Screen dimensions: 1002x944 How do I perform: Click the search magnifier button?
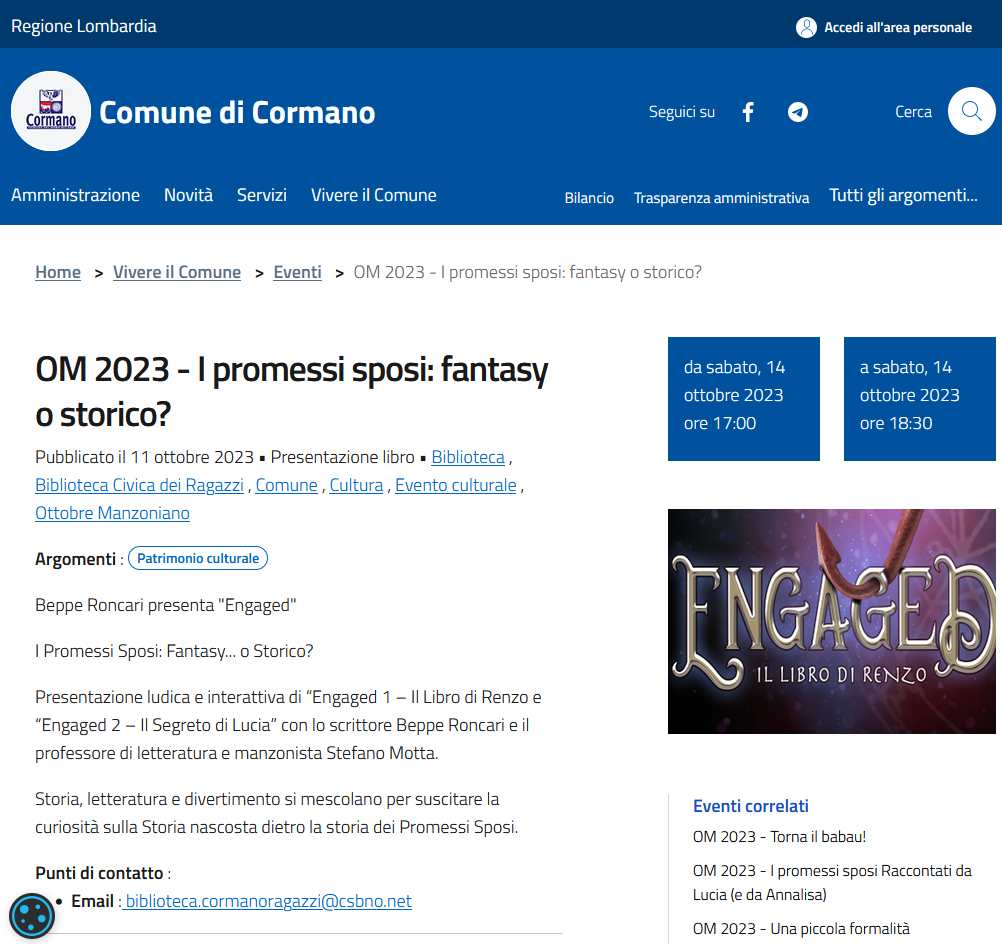coord(971,111)
